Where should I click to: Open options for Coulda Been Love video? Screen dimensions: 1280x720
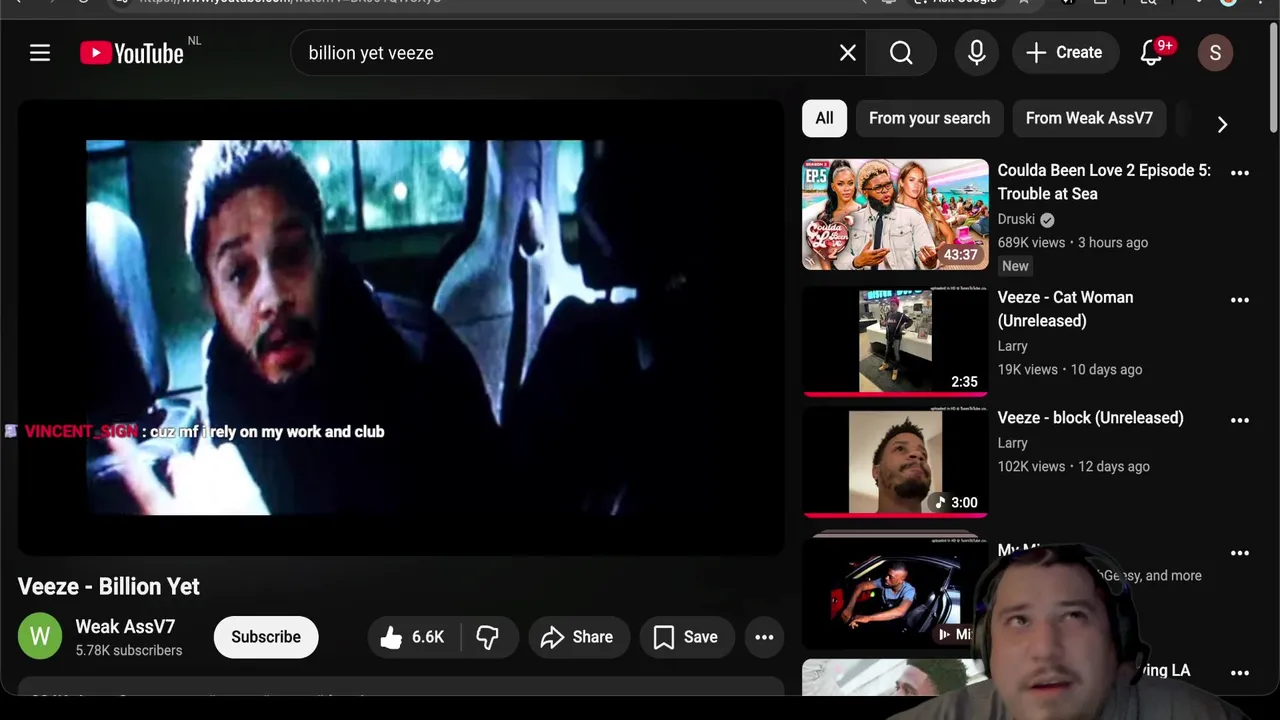1240,173
